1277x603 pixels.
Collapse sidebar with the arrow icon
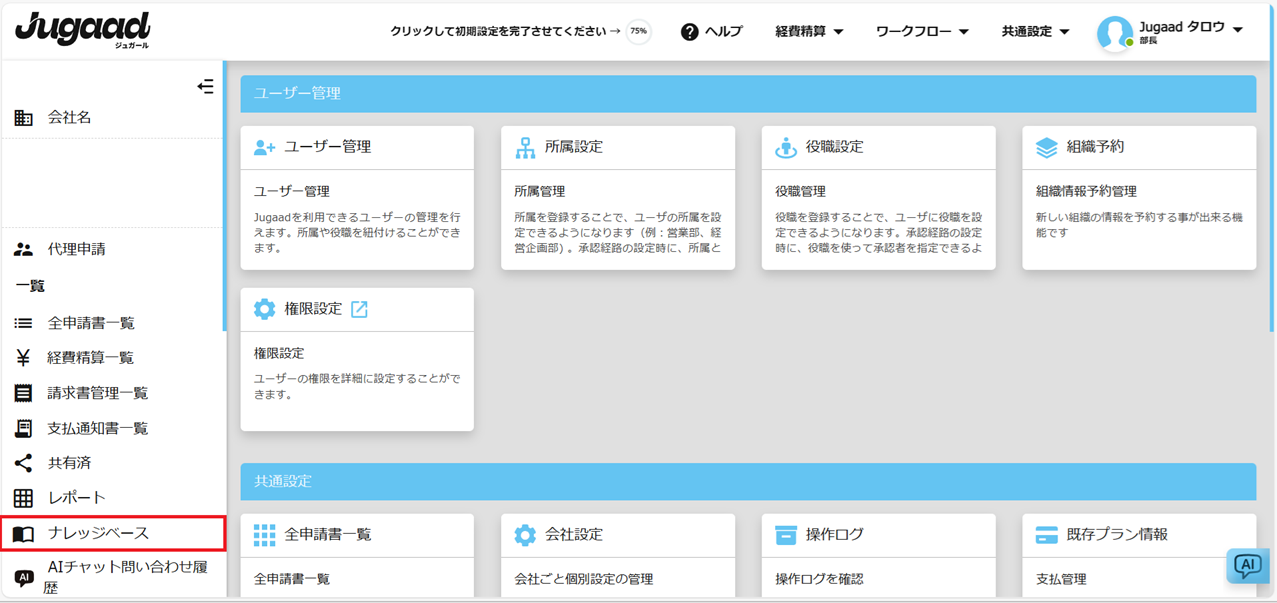coord(205,87)
